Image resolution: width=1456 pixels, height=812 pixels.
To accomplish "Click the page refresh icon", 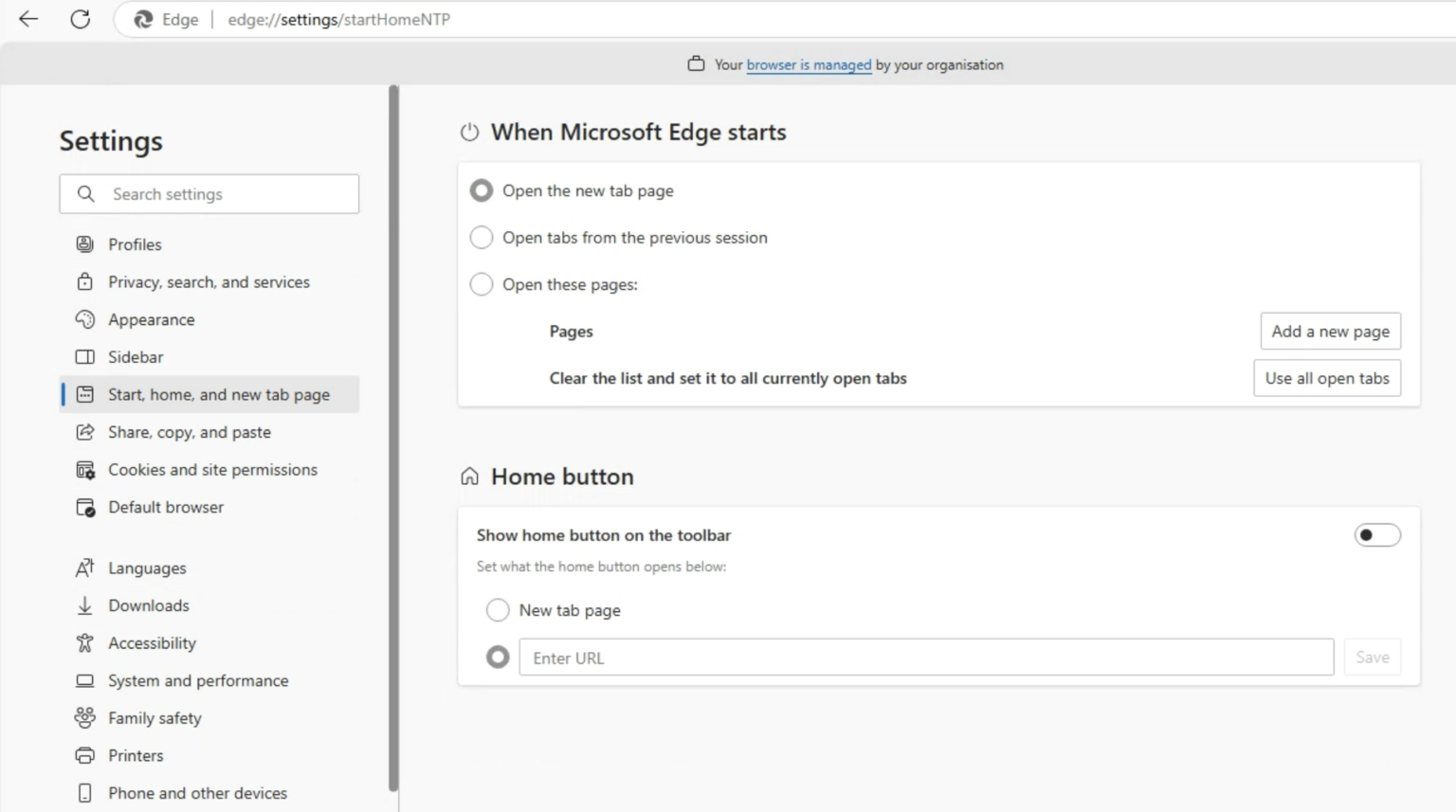I will pyautogui.click(x=81, y=19).
